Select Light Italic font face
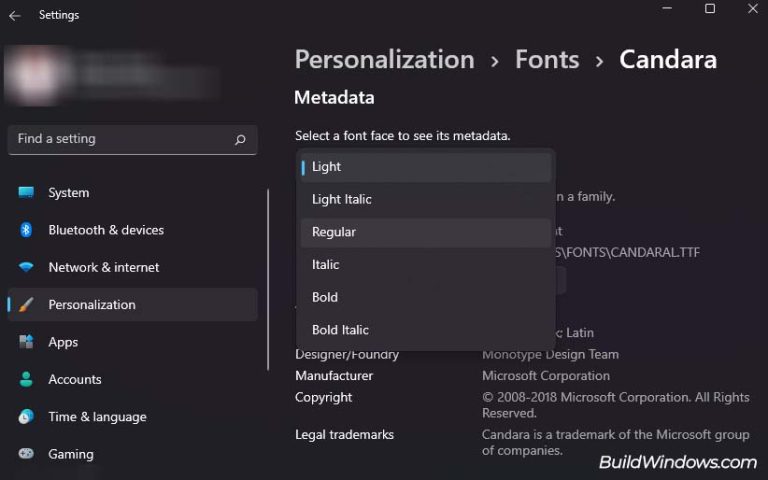This screenshot has width=768, height=480. (426, 199)
